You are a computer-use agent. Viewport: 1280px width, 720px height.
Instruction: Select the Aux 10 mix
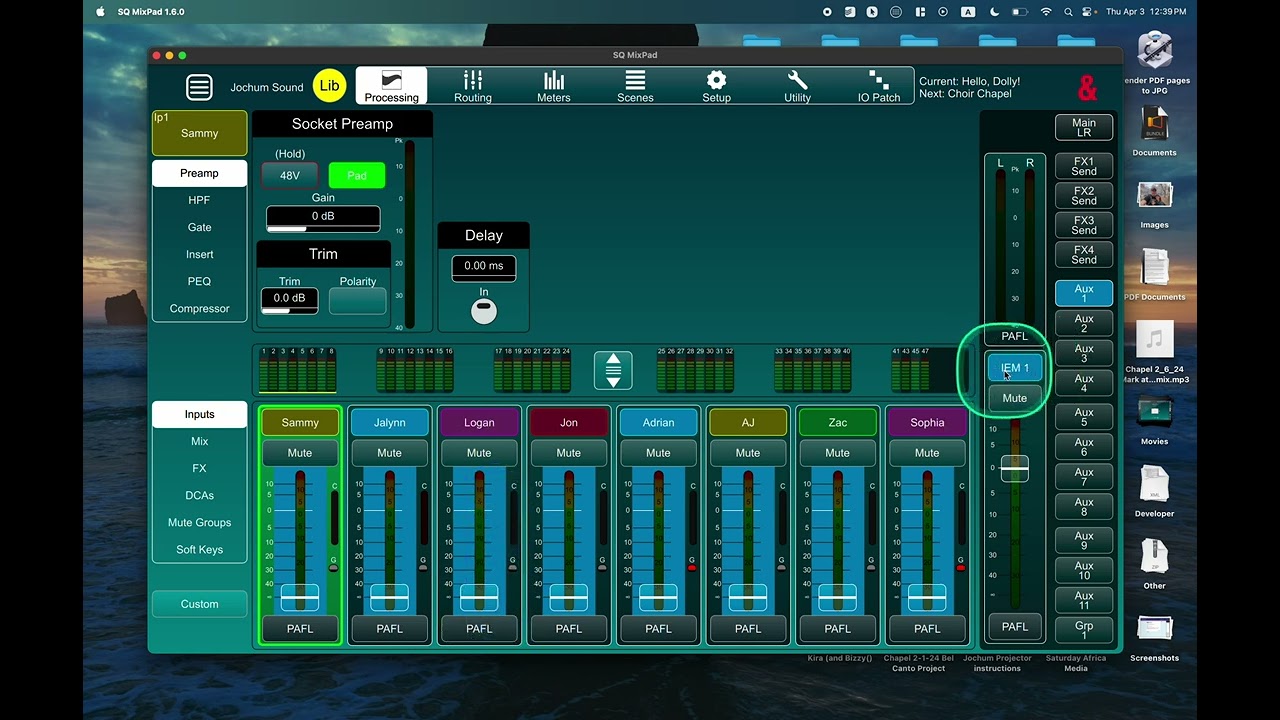tap(1084, 571)
